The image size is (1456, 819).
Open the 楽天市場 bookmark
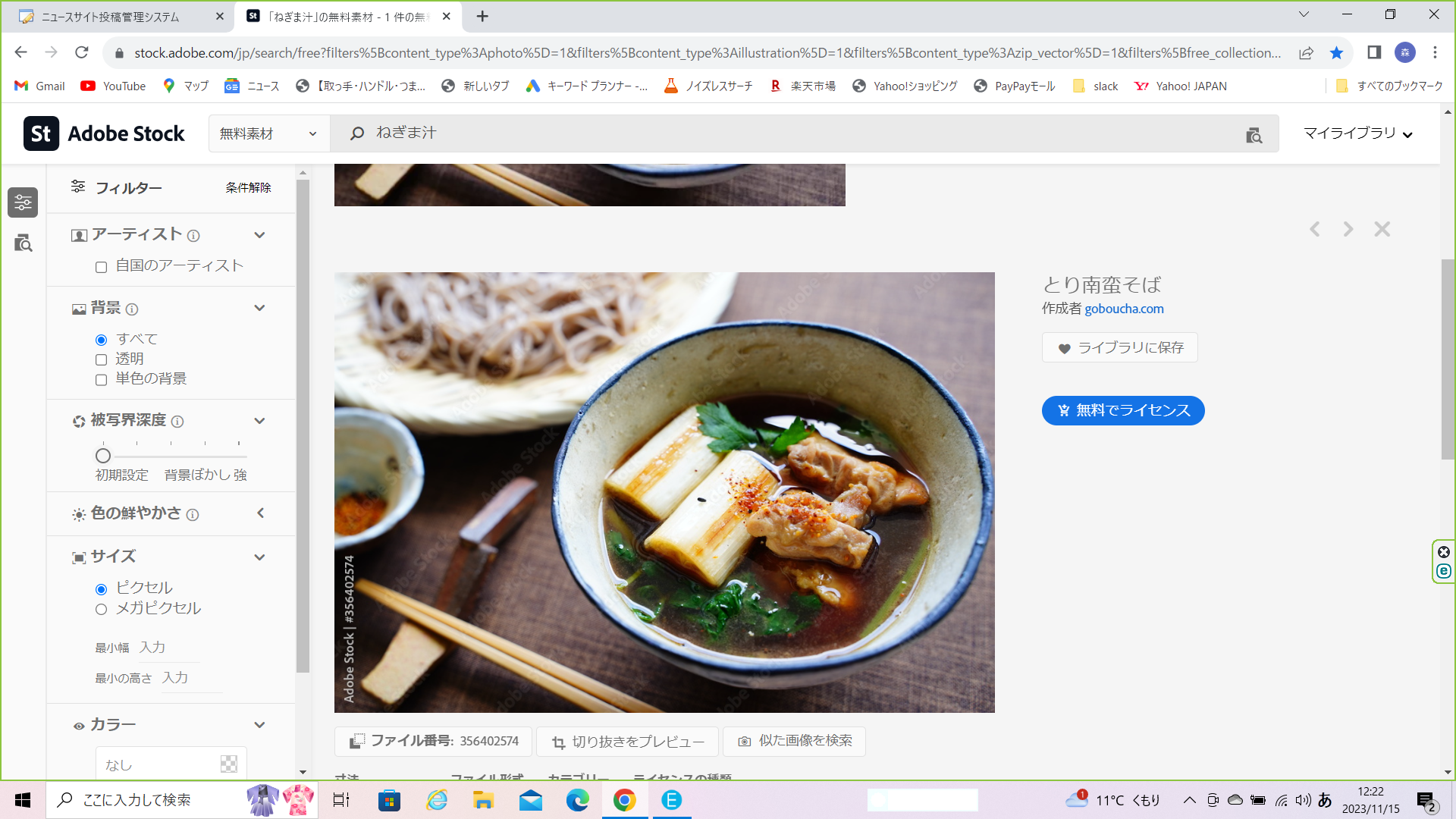click(802, 86)
